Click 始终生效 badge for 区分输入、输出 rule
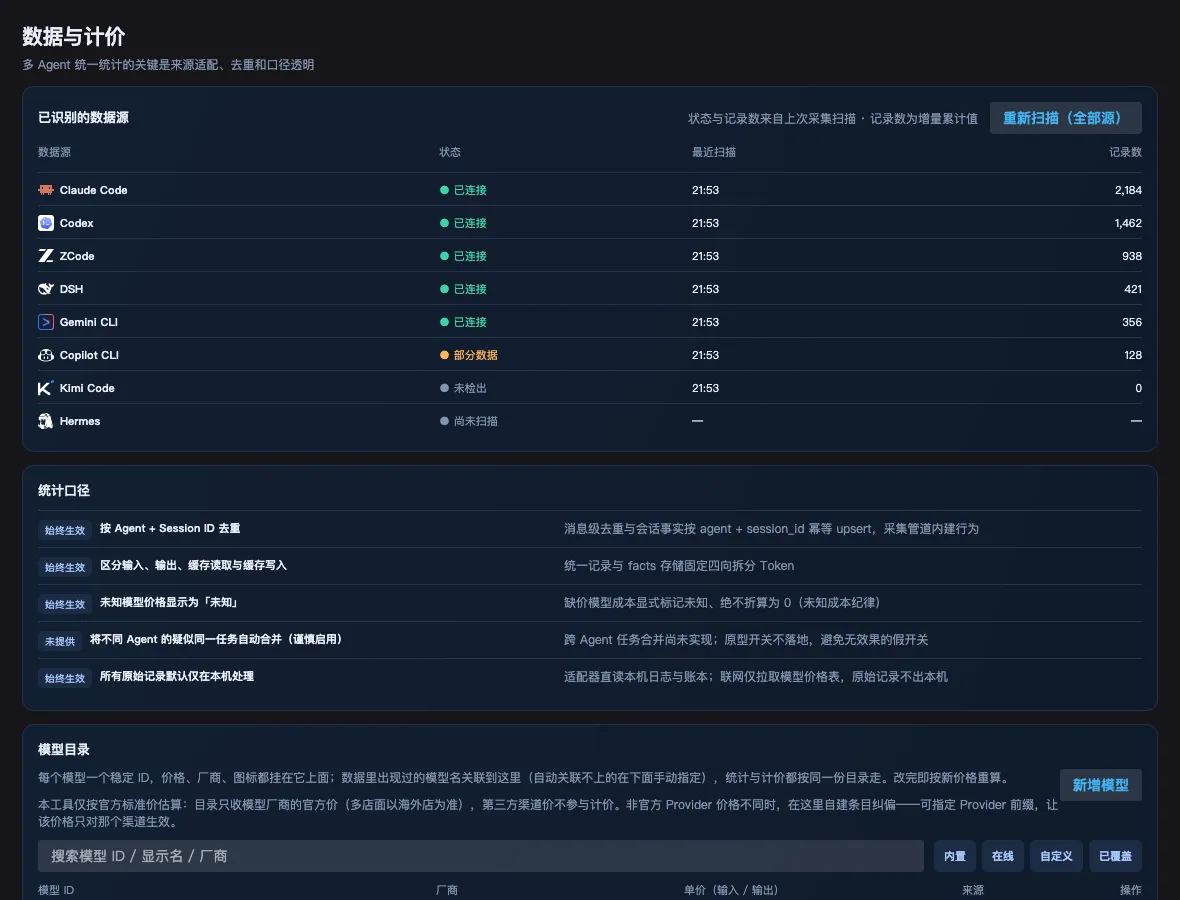Viewport: 1180px width, 900px height. (65, 567)
